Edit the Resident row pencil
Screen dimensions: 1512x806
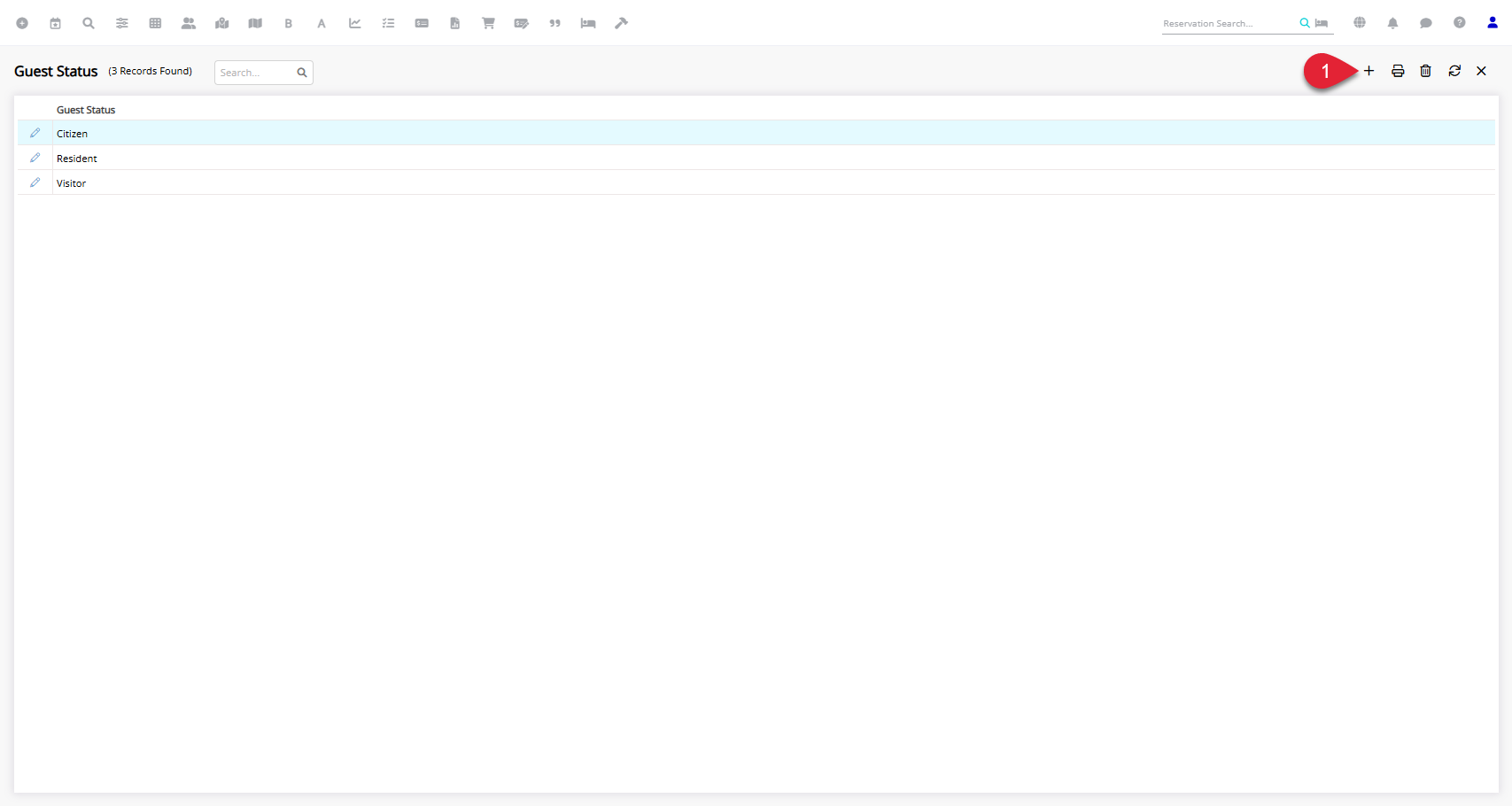pyautogui.click(x=35, y=158)
